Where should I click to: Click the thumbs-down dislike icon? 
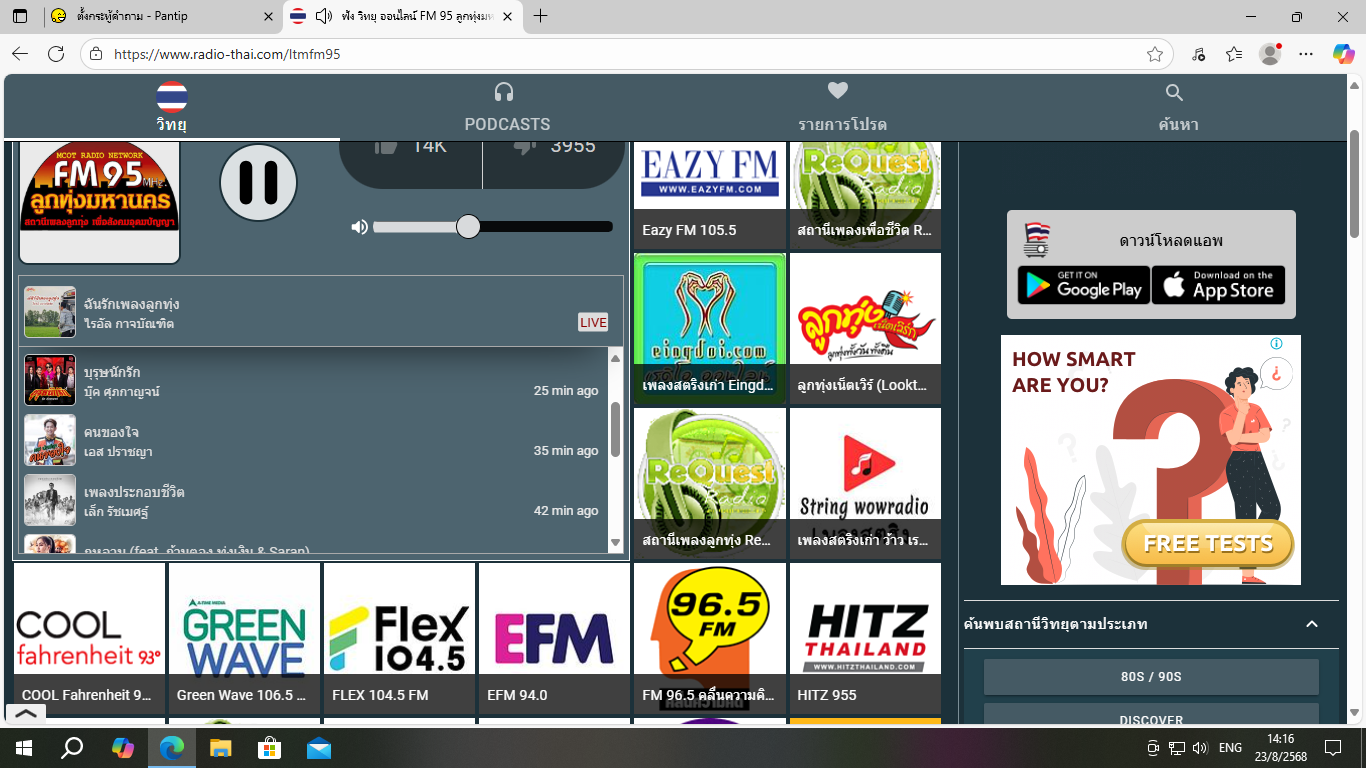tap(524, 147)
